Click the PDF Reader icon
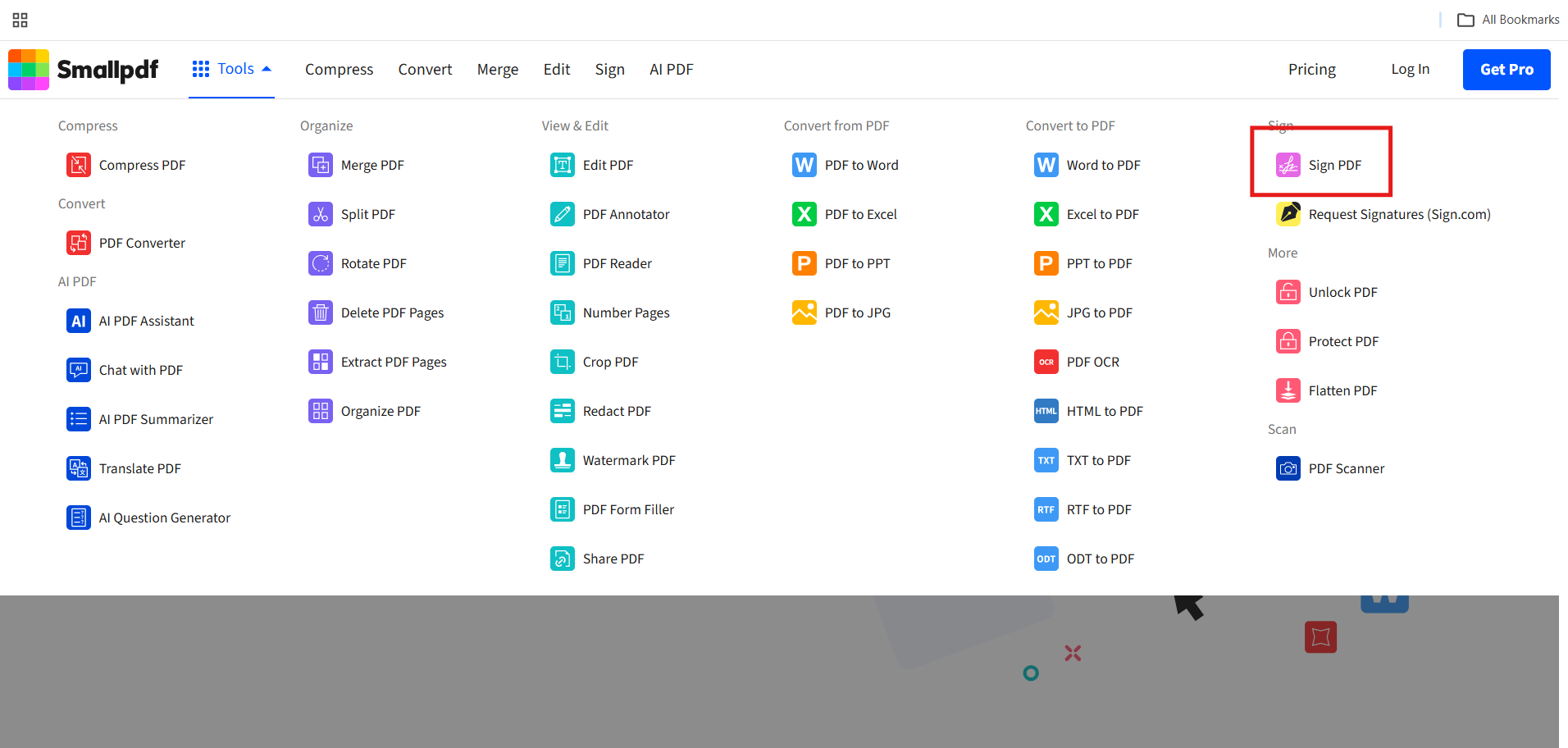Screen dimensions: 1568x748 563,263
